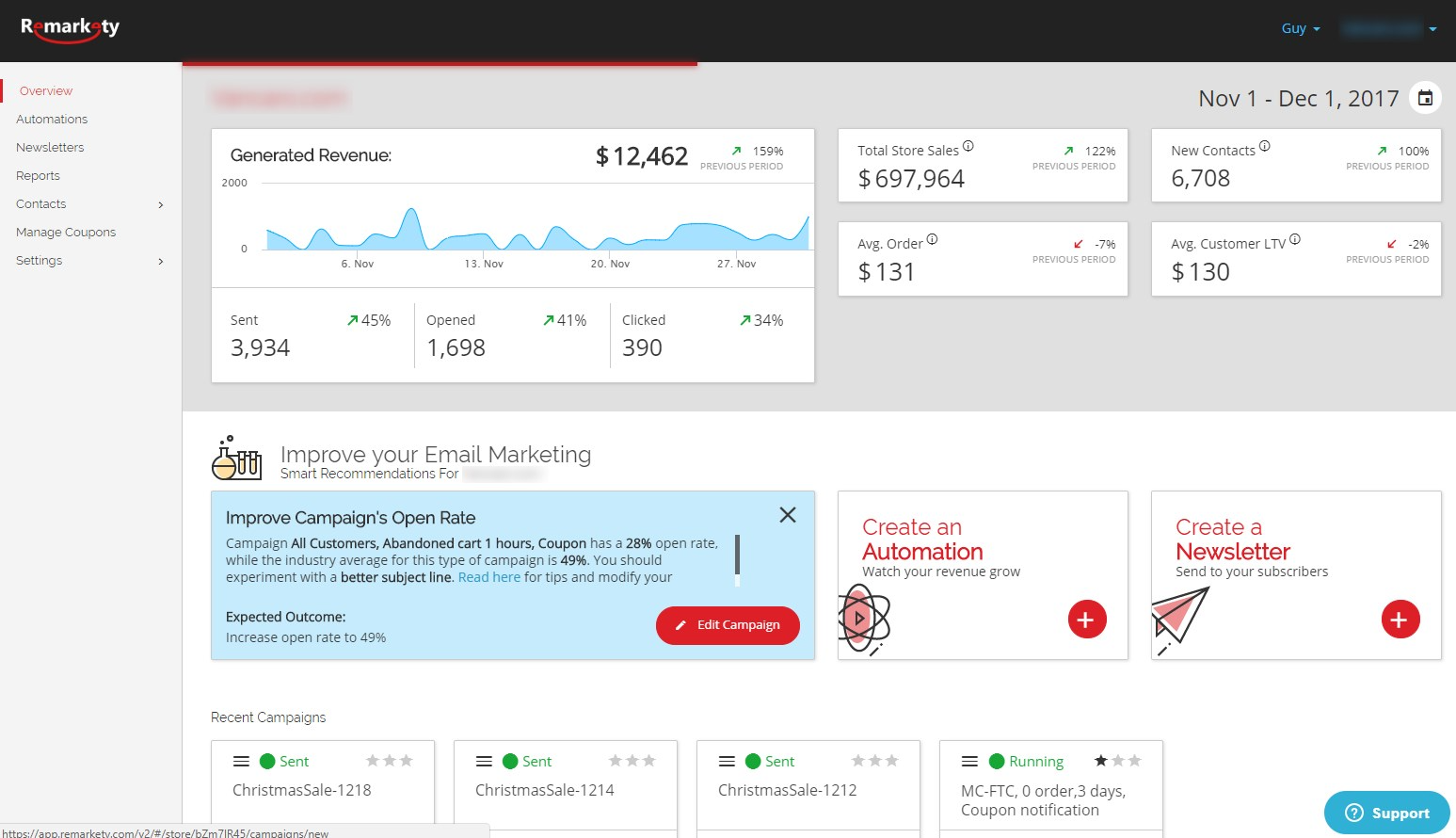
Task: Close the Improve Campaign's Open Rate card
Action: click(x=788, y=515)
